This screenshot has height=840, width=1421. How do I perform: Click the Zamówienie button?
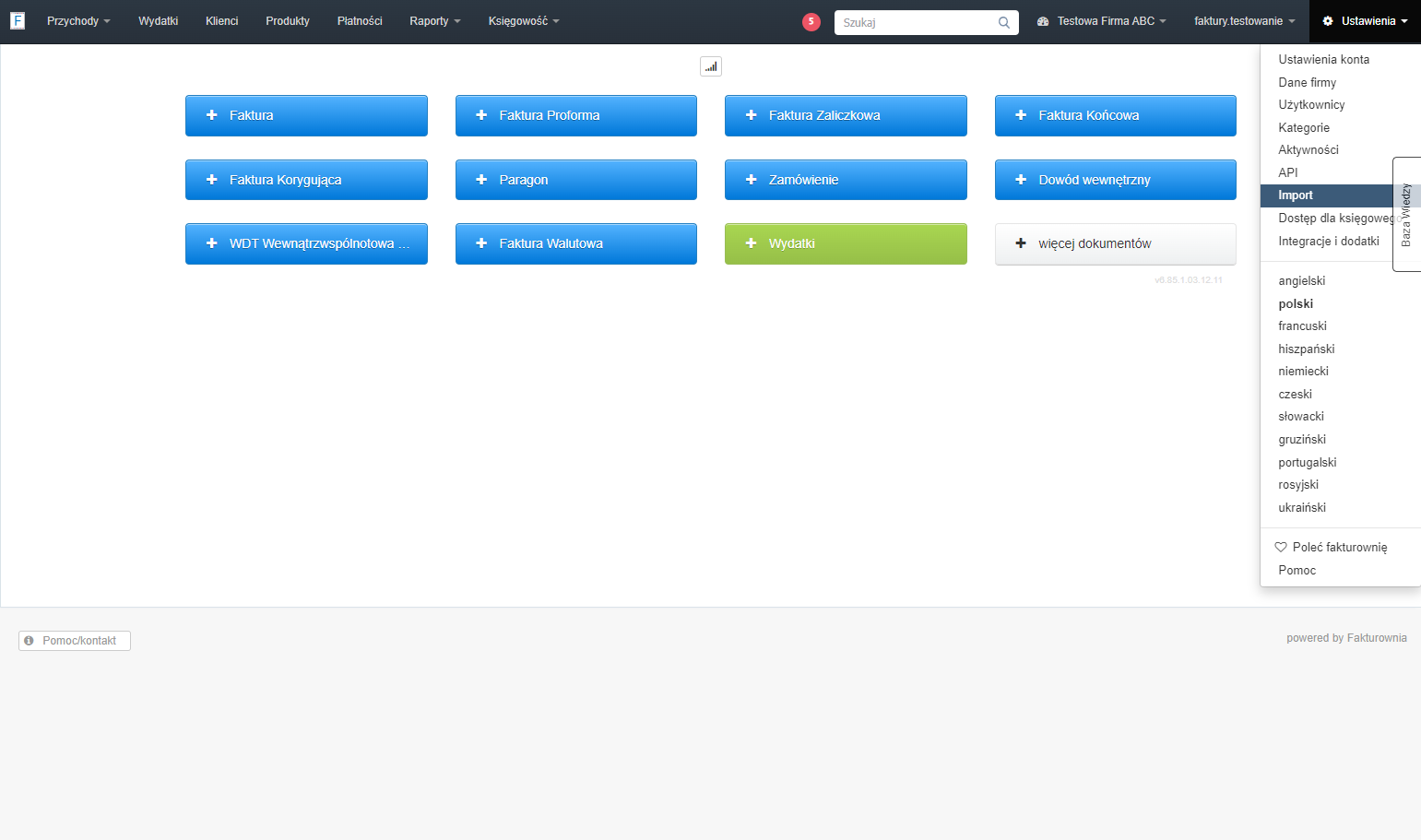846,180
